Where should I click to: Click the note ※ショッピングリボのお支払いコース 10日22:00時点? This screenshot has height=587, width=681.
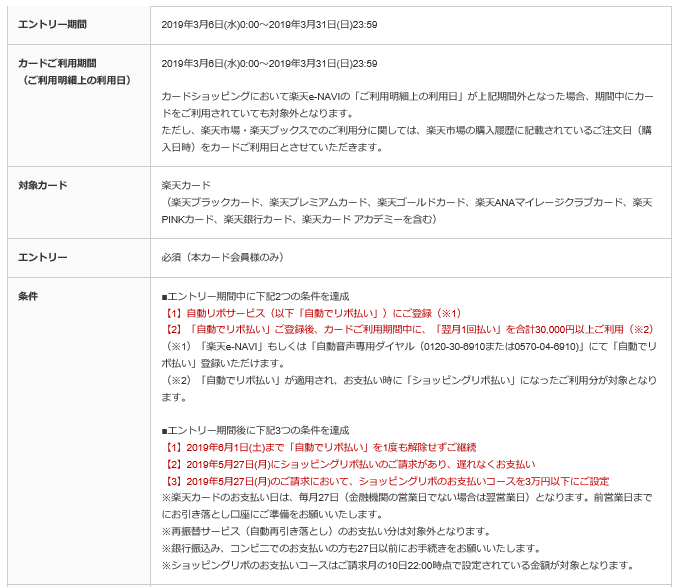[x=398, y=565]
